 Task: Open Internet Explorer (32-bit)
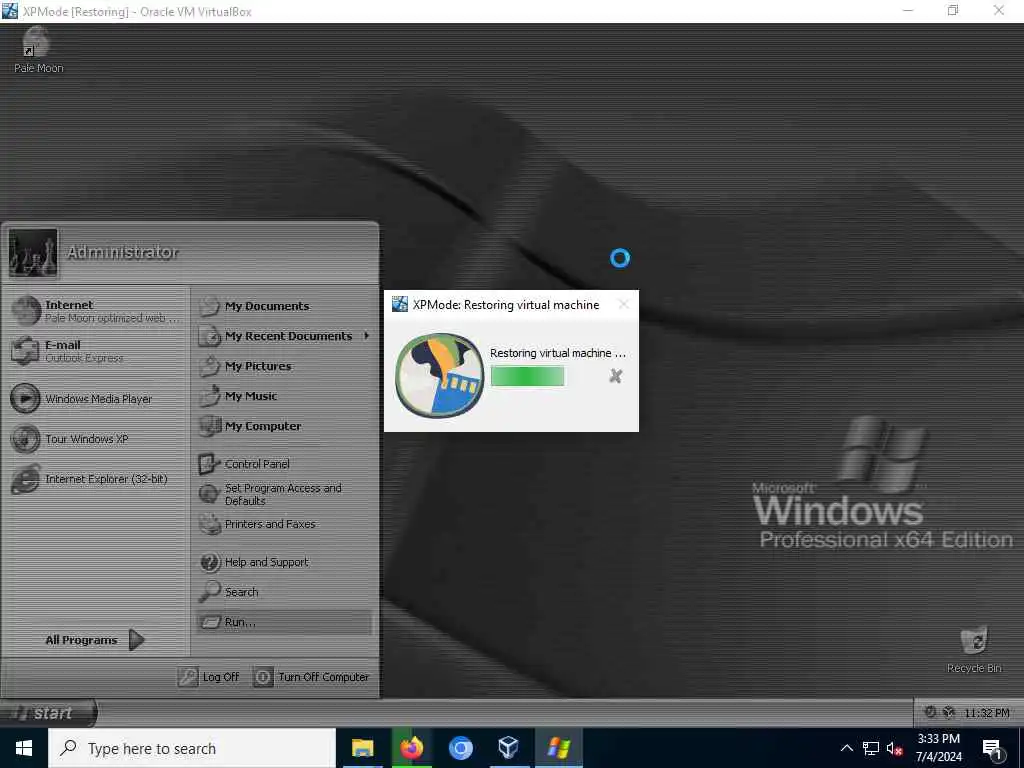(97, 479)
